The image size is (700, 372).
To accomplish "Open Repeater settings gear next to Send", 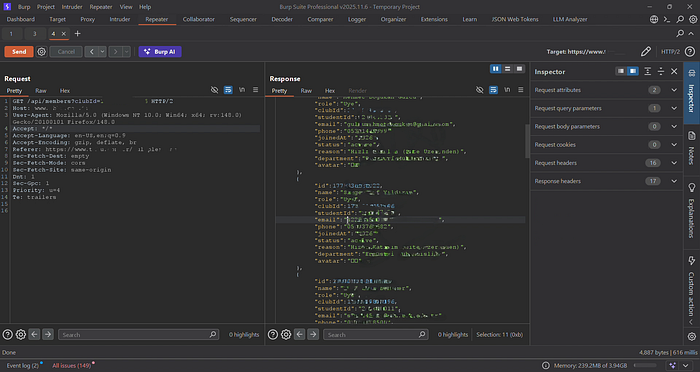I will [x=42, y=52].
